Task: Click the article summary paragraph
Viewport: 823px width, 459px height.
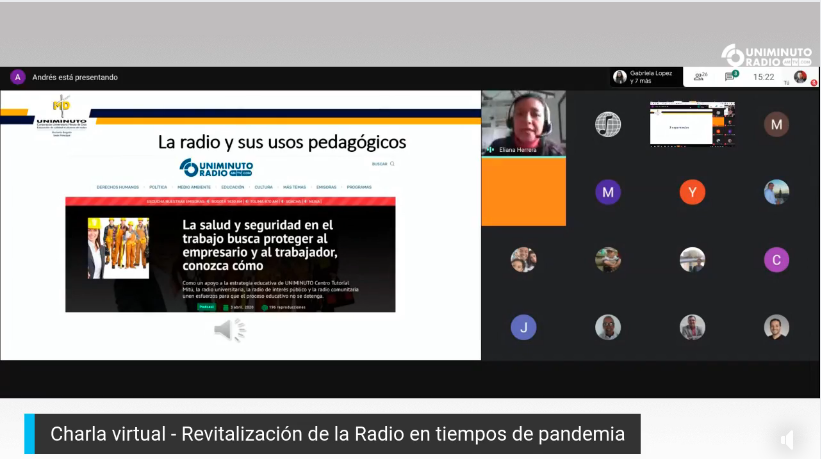Action: tap(270, 289)
